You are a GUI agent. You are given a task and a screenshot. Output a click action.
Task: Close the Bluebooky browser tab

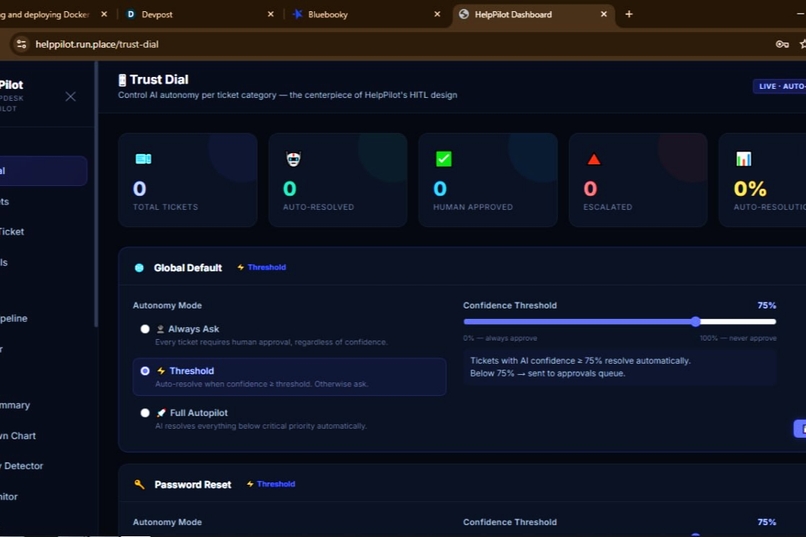coord(437,14)
